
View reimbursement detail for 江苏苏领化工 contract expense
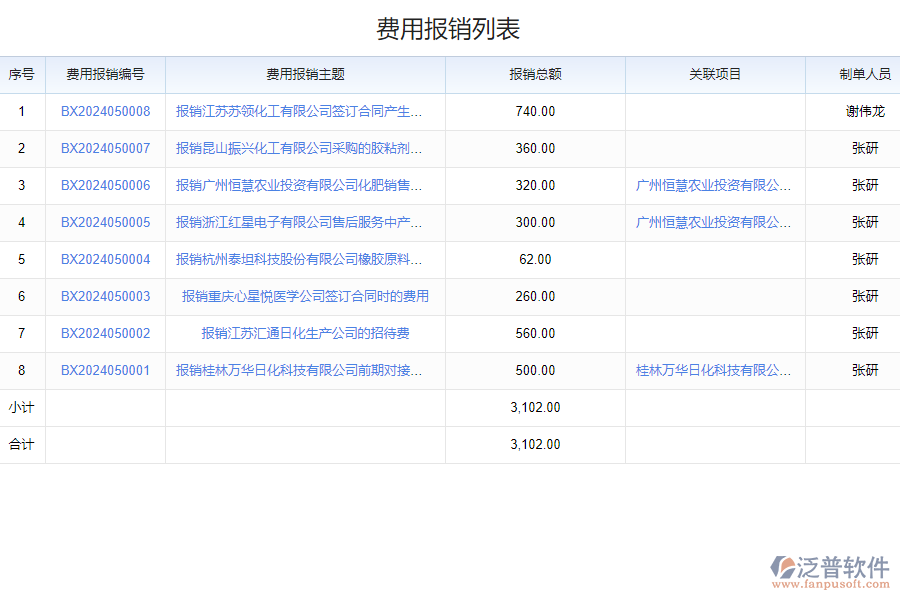(303, 111)
